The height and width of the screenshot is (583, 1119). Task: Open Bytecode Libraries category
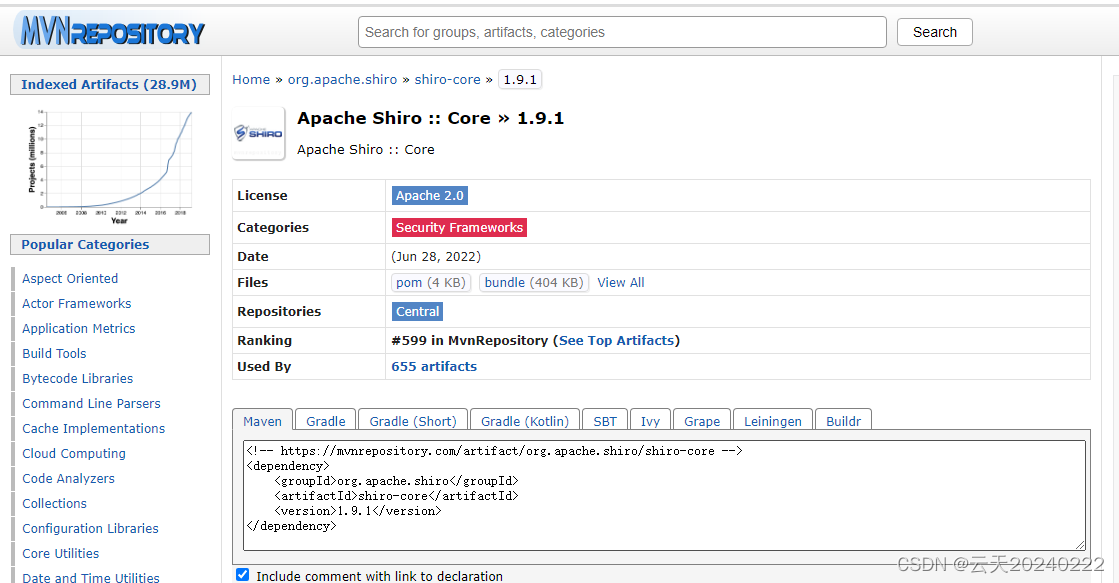(x=78, y=378)
